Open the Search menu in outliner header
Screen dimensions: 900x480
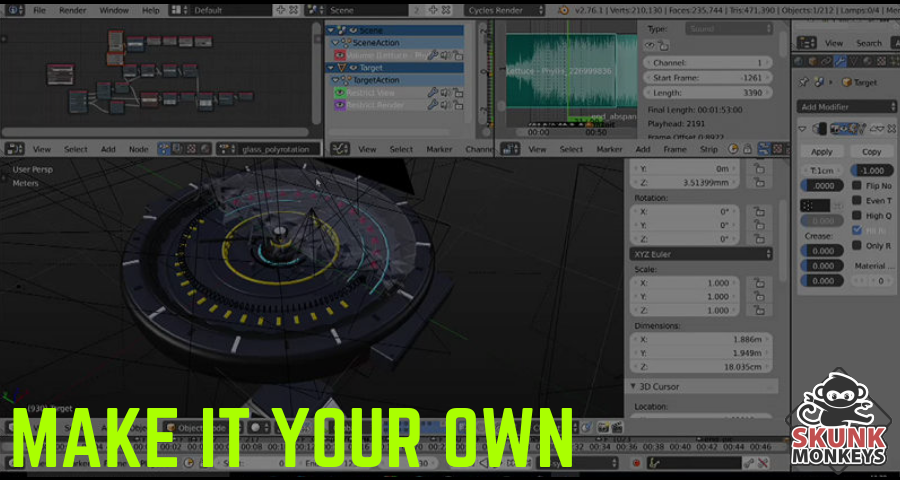tap(869, 43)
